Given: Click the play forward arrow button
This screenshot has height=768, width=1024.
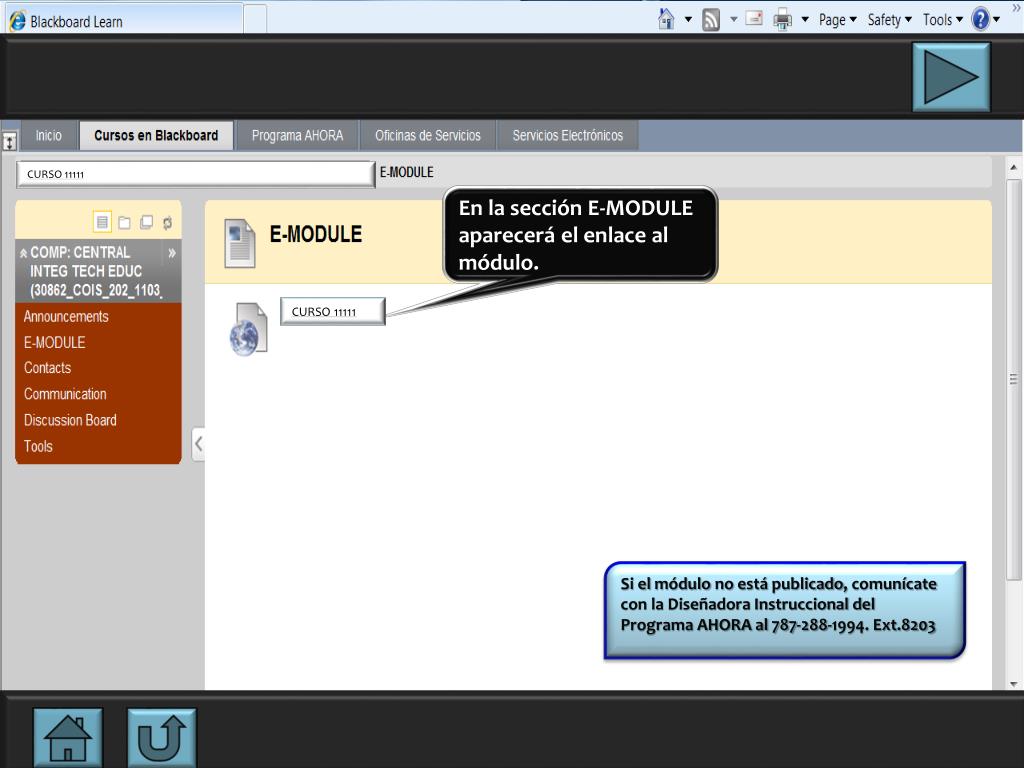Looking at the screenshot, I should point(951,77).
